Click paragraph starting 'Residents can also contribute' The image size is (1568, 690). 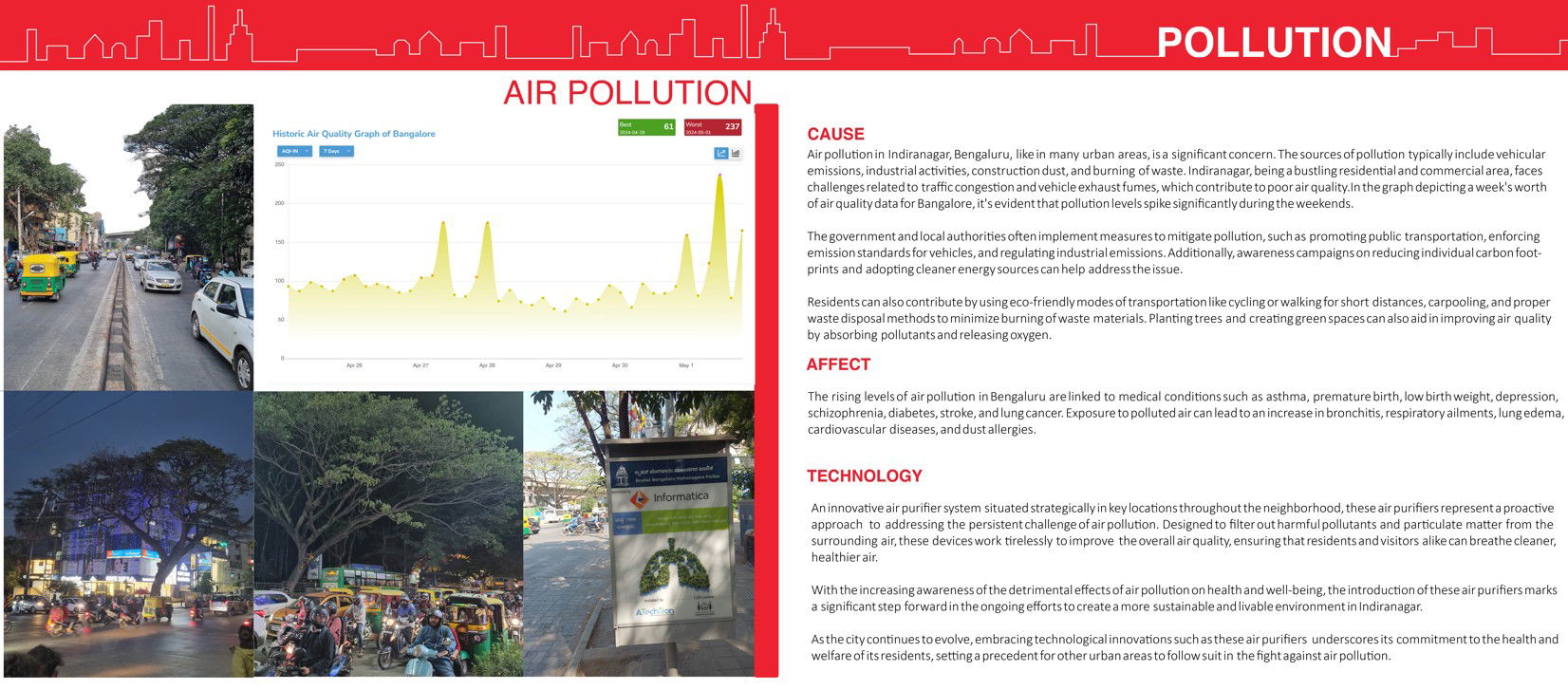pos(1180,318)
